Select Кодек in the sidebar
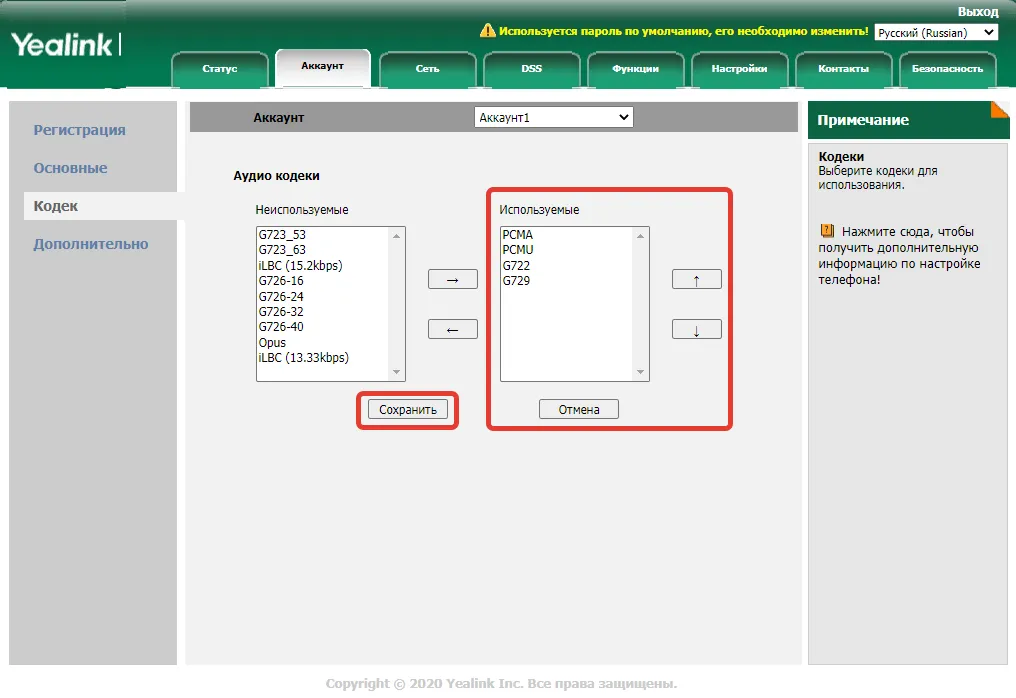Image resolution: width=1016 pixels, height=698 pixels. 56,206
